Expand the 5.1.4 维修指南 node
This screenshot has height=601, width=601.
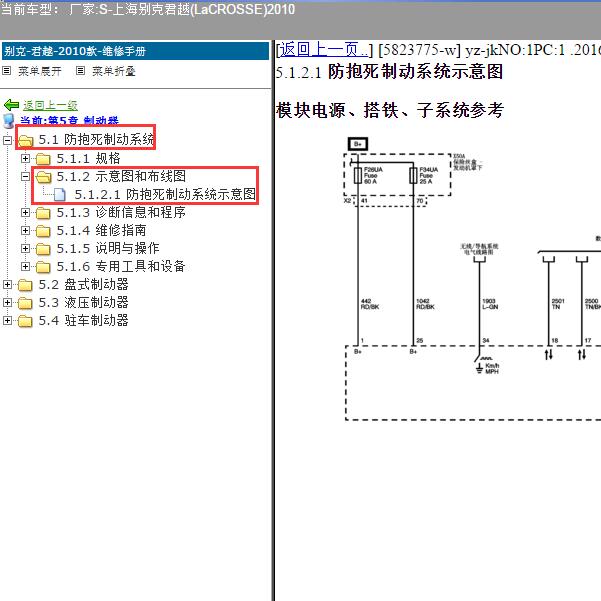point(25,230)
